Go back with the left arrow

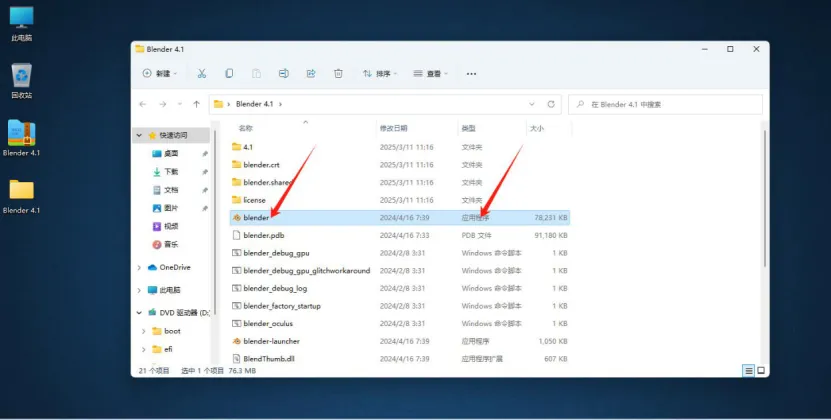(x=143, y=104)
